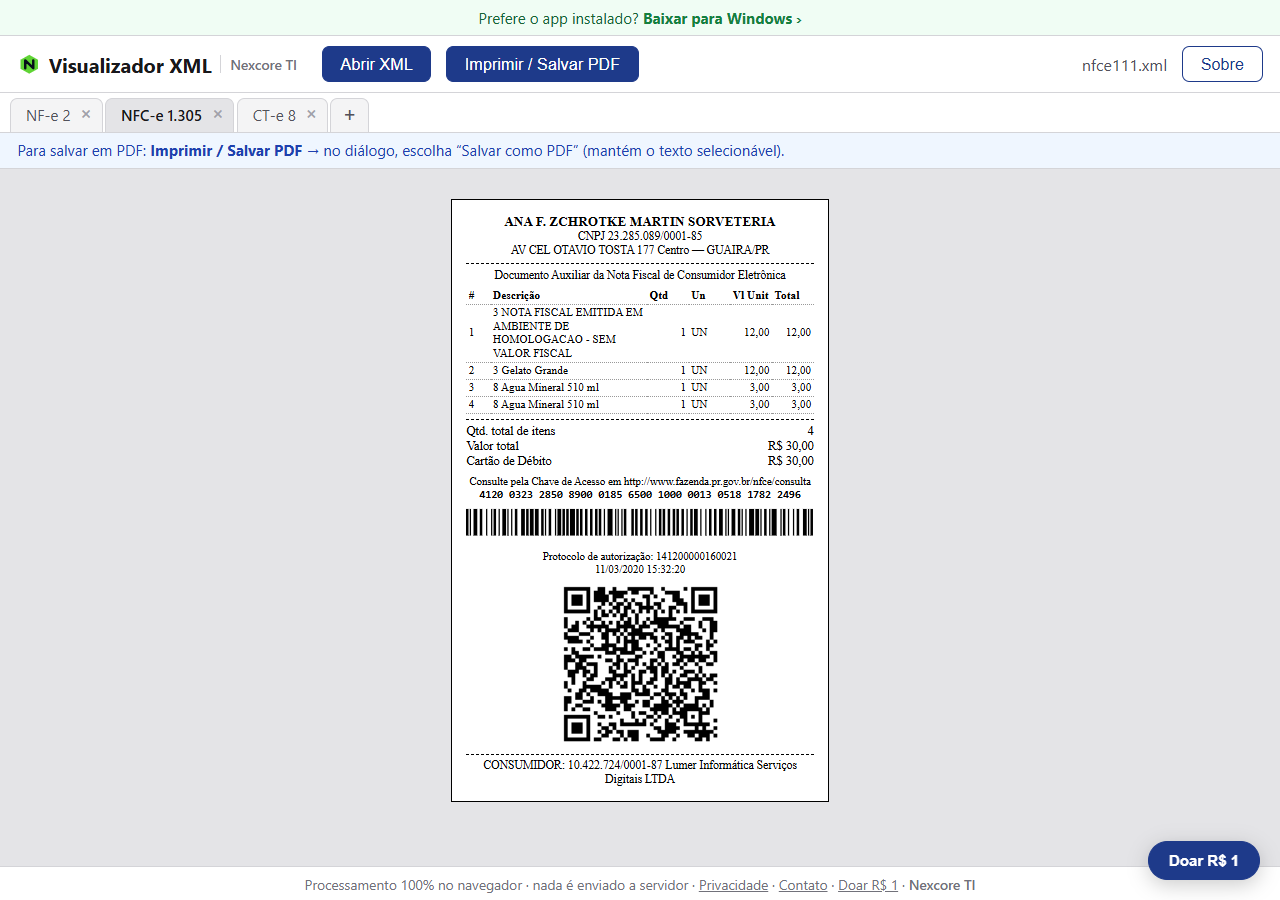Click the CONSUMIDOR Lumer Informática line
Screen dimensions: 1280x900
[640, 772]
